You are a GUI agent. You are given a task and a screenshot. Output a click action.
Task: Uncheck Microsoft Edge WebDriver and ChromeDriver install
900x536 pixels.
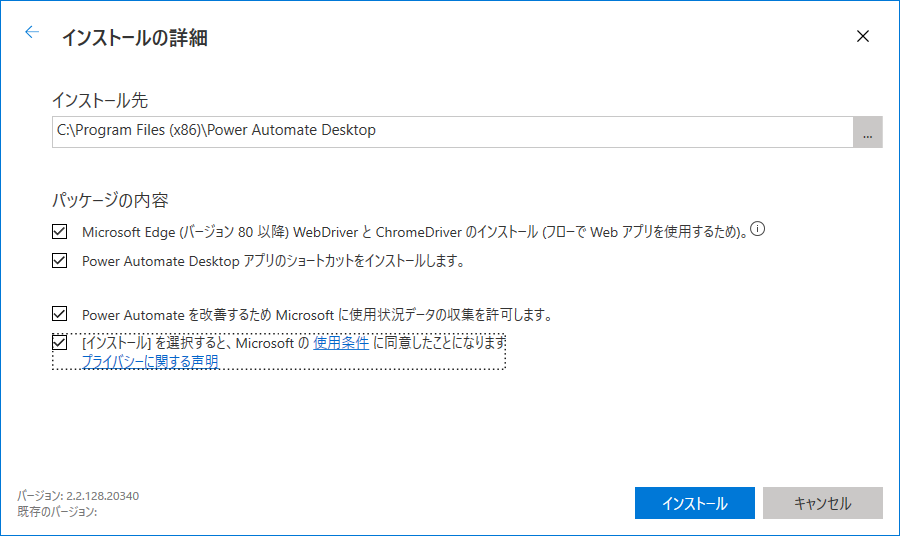click(60, 231)
